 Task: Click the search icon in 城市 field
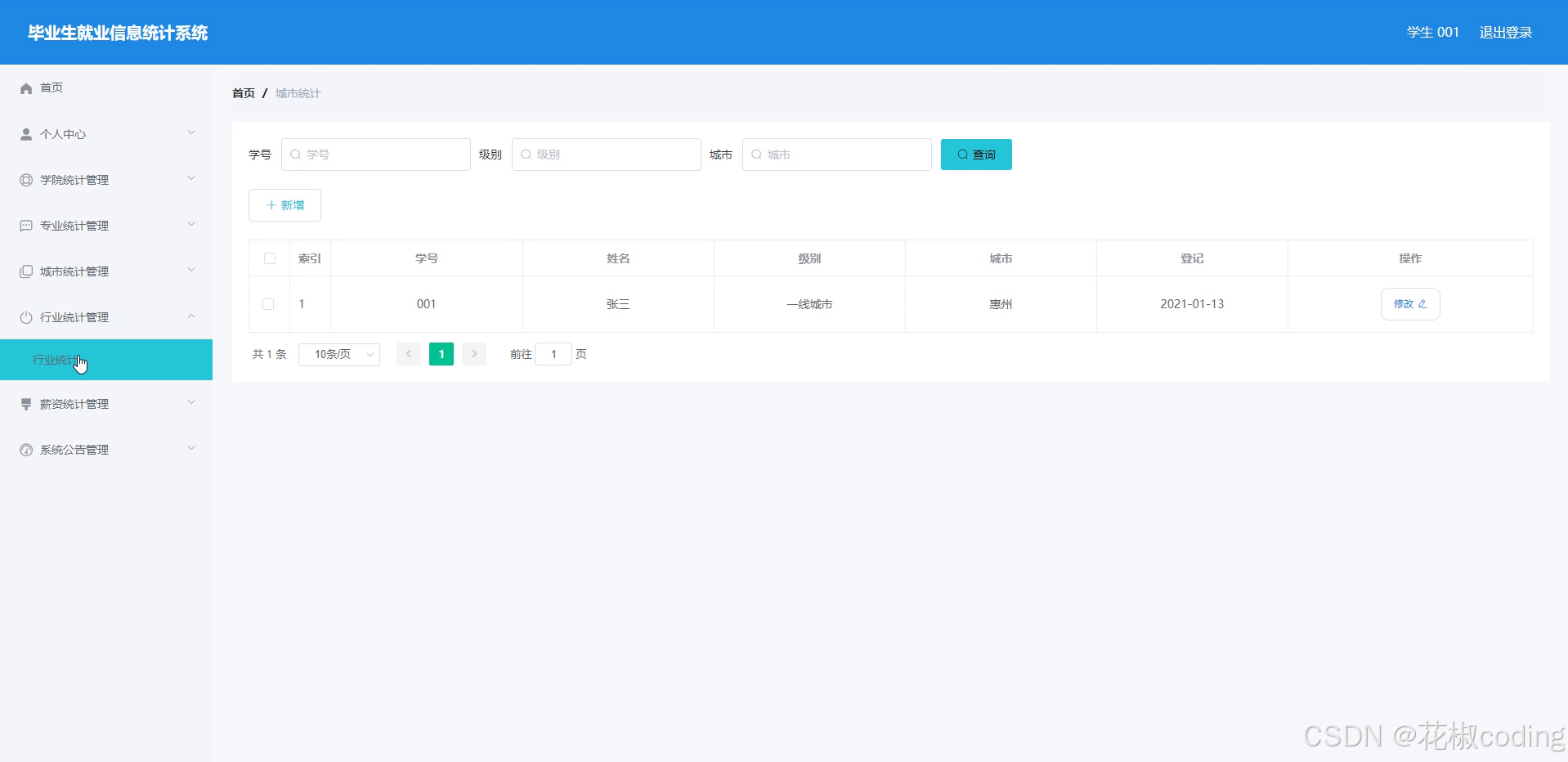click(757, 155)
